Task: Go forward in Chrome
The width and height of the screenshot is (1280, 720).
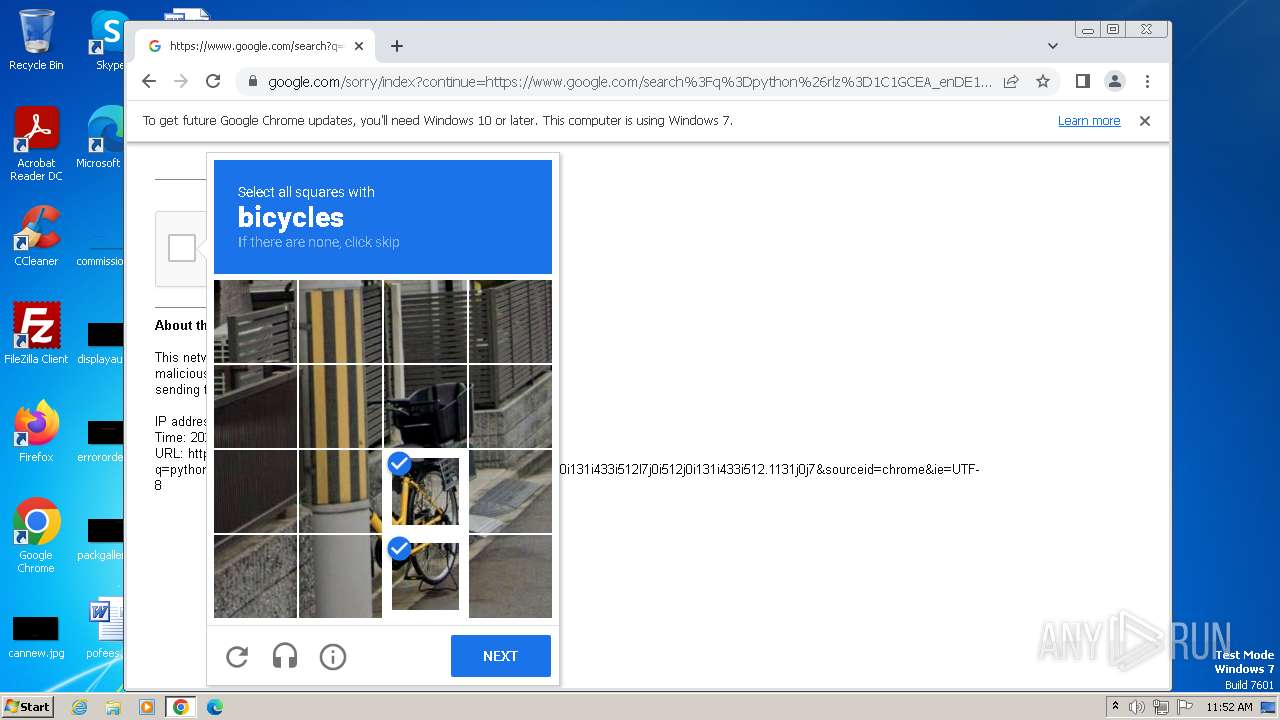Action: pos(181,81)
